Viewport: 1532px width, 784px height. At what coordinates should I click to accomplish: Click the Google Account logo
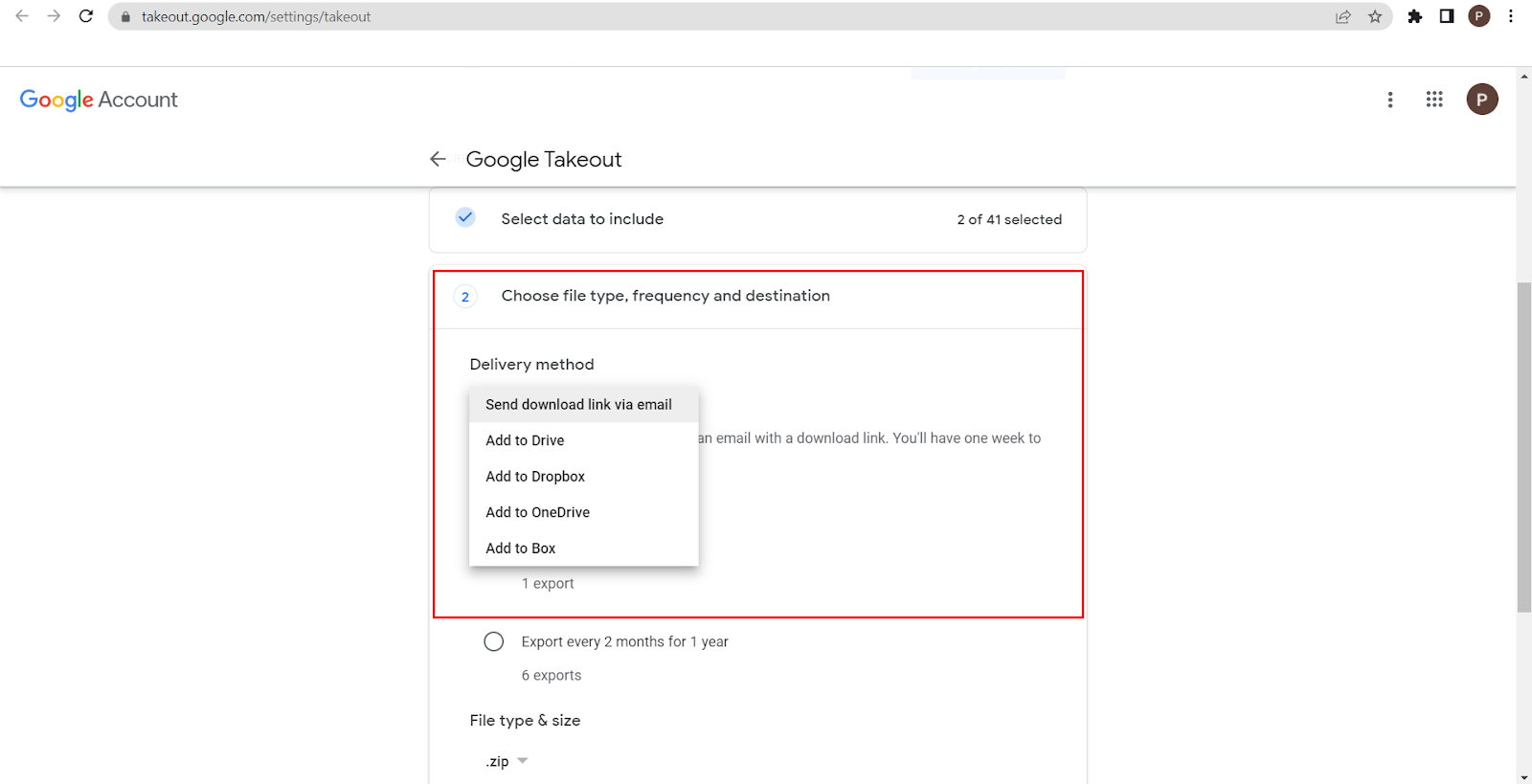pyautogui.click(x=99, y=100)
